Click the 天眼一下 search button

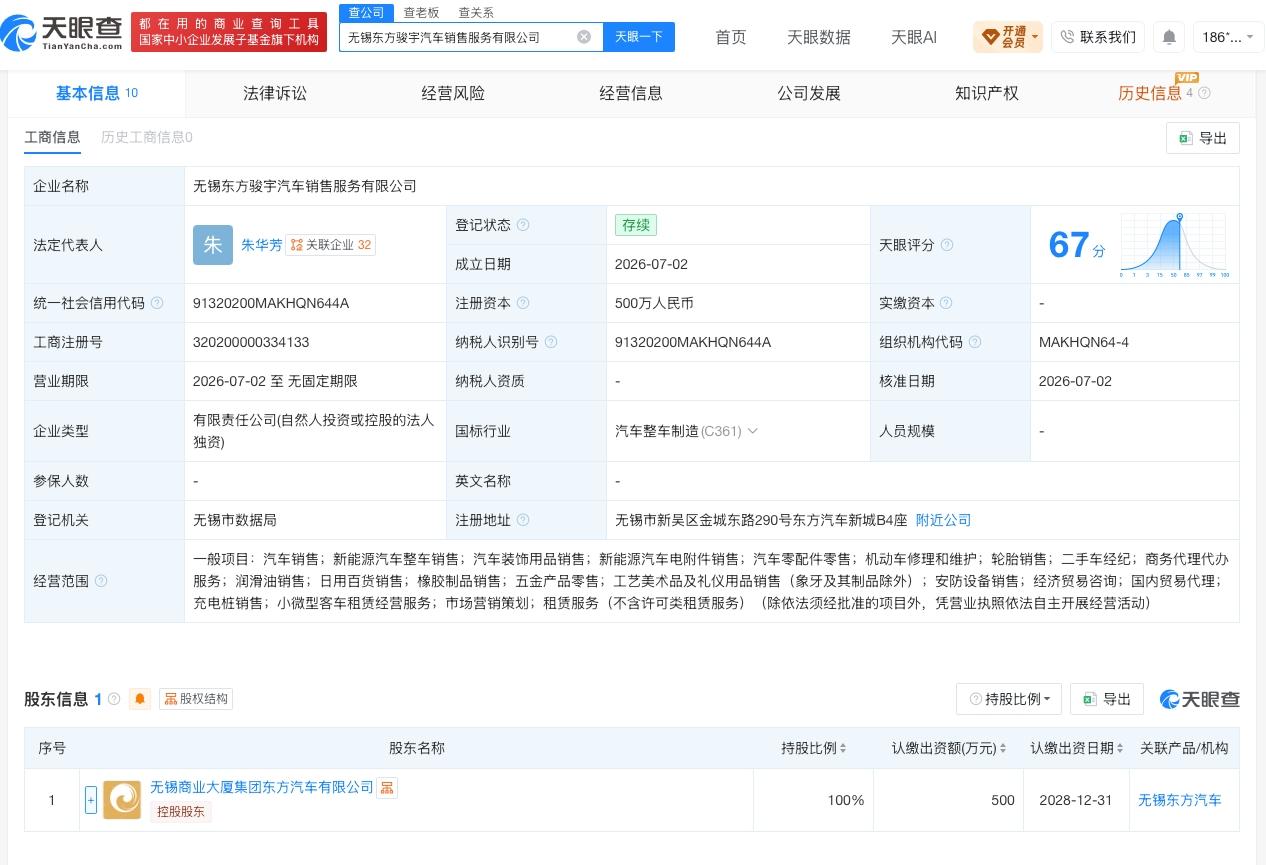pyautogui.click(x=639, y=37)
